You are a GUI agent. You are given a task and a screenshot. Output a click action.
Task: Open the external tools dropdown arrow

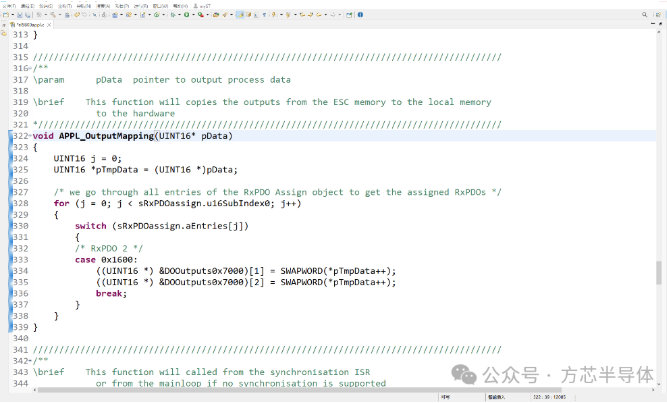[208, 14]
